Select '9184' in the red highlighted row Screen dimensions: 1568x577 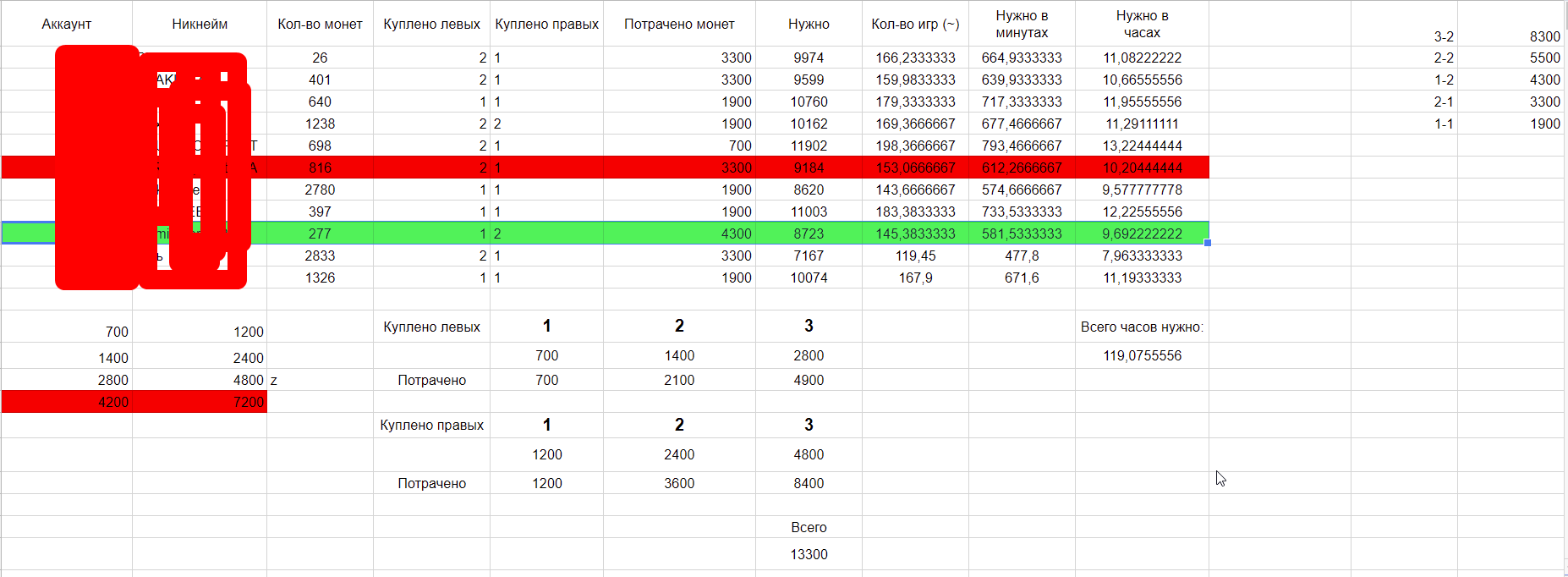click(x=809, y=168)
